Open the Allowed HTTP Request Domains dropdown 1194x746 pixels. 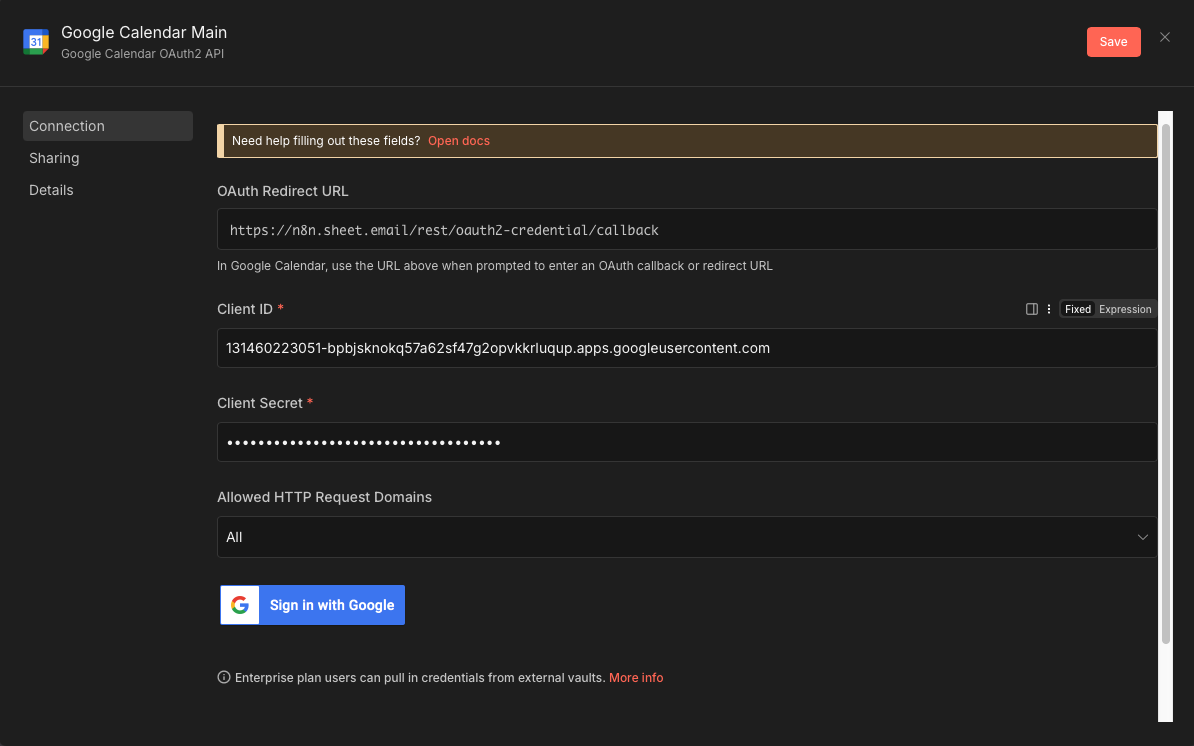coord(687,537)
